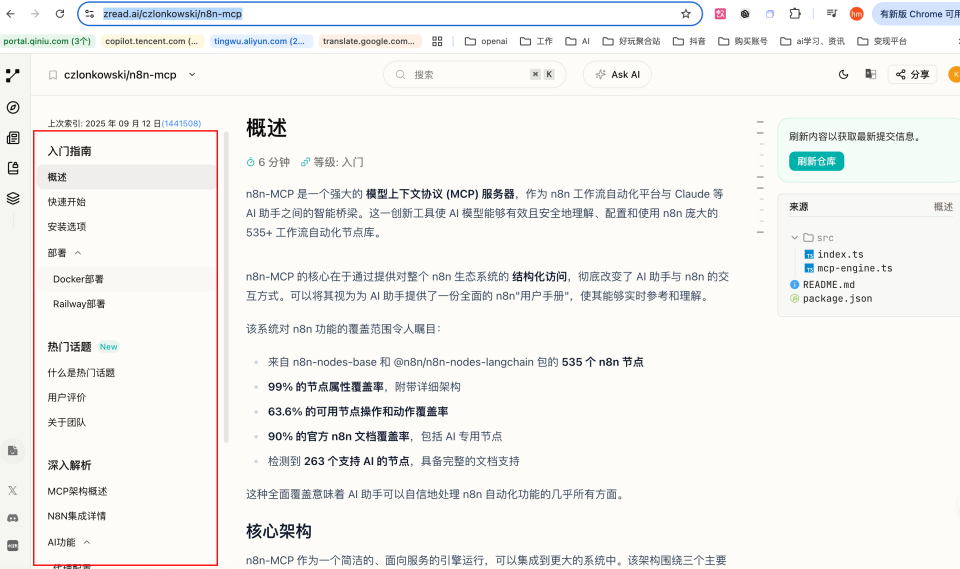Image resolution: width=960 pixels, height=569 pixels.
Task: Open the 好玩聚合站 bookmark folder
Action: click(x=631, y=41)
